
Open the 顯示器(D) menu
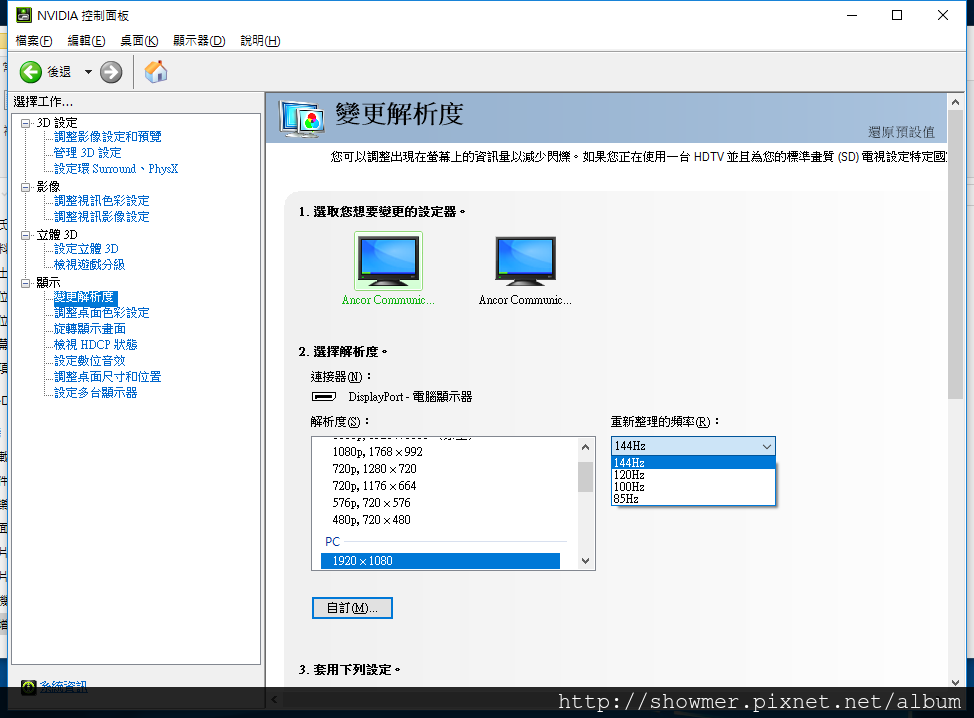click(x=199, y=41)
